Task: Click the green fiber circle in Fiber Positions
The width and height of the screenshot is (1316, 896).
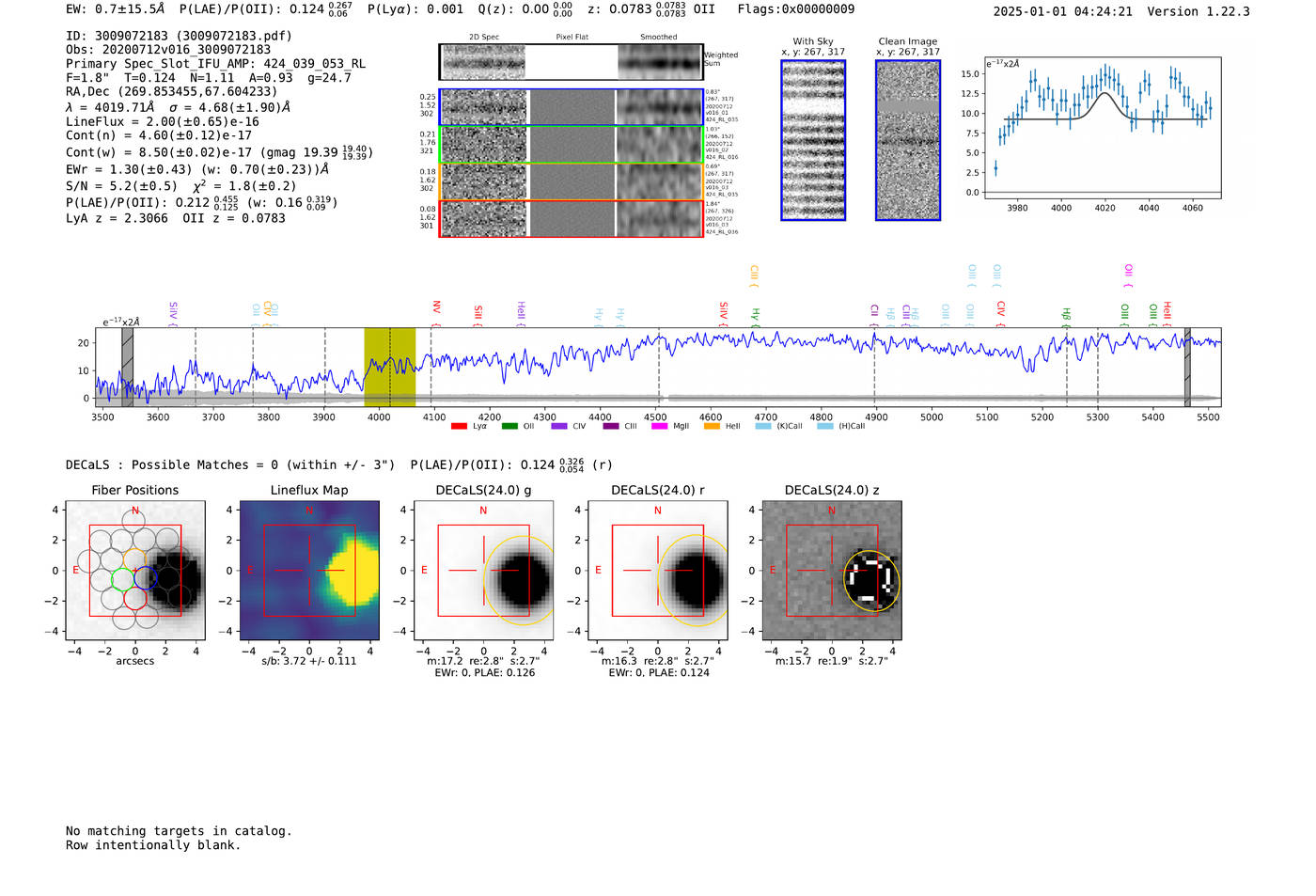Action: coord(123,578)
